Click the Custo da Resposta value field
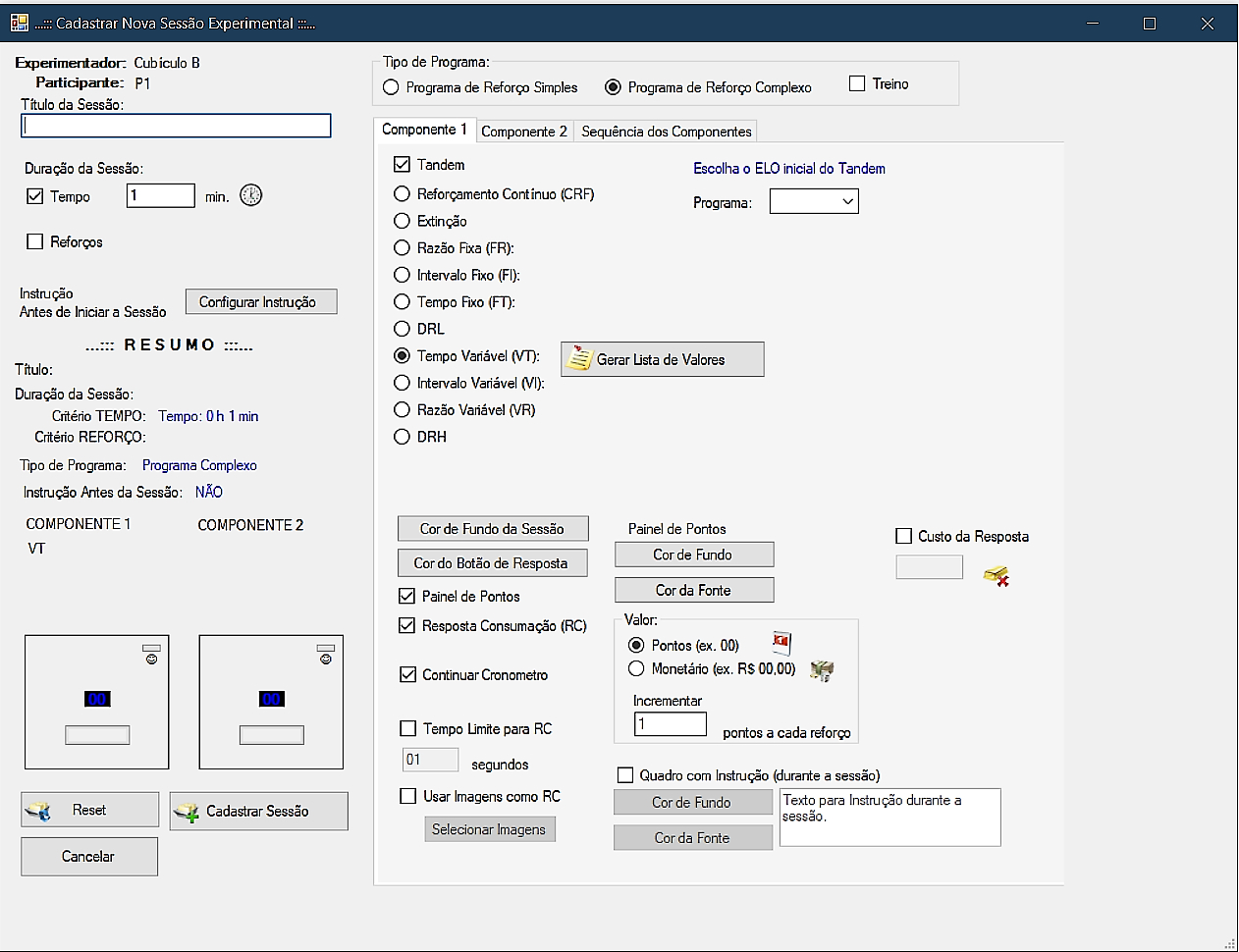Screen dimensions: 1239x952 (x=930, y=567)
